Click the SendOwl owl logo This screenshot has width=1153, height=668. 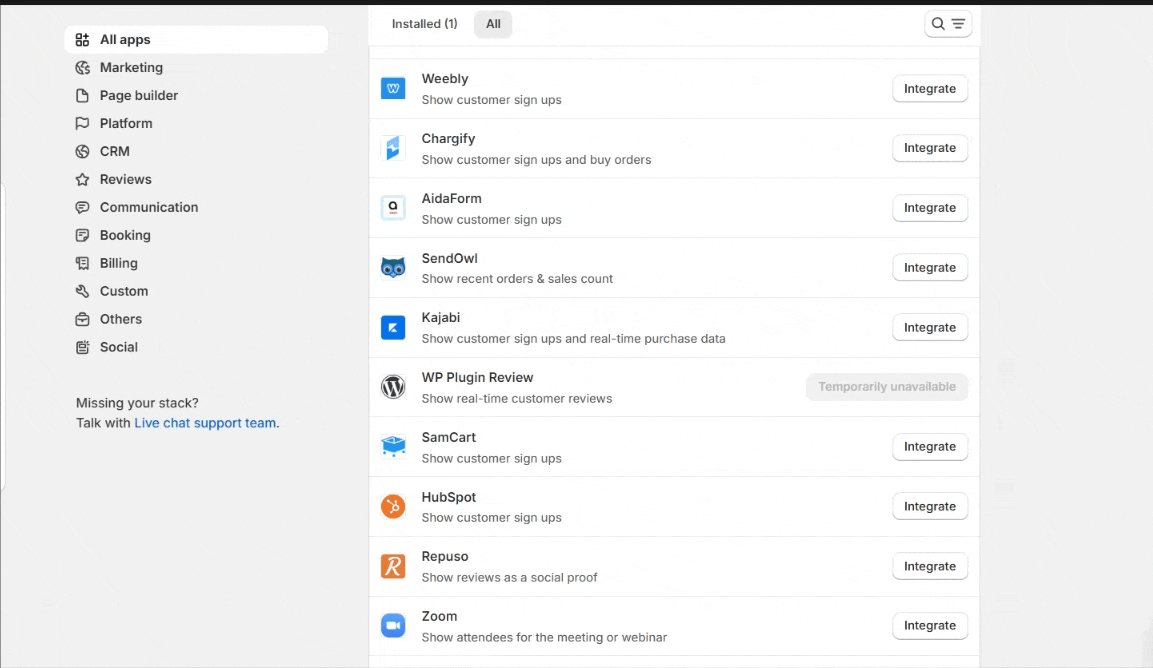(x=393, y=268)
